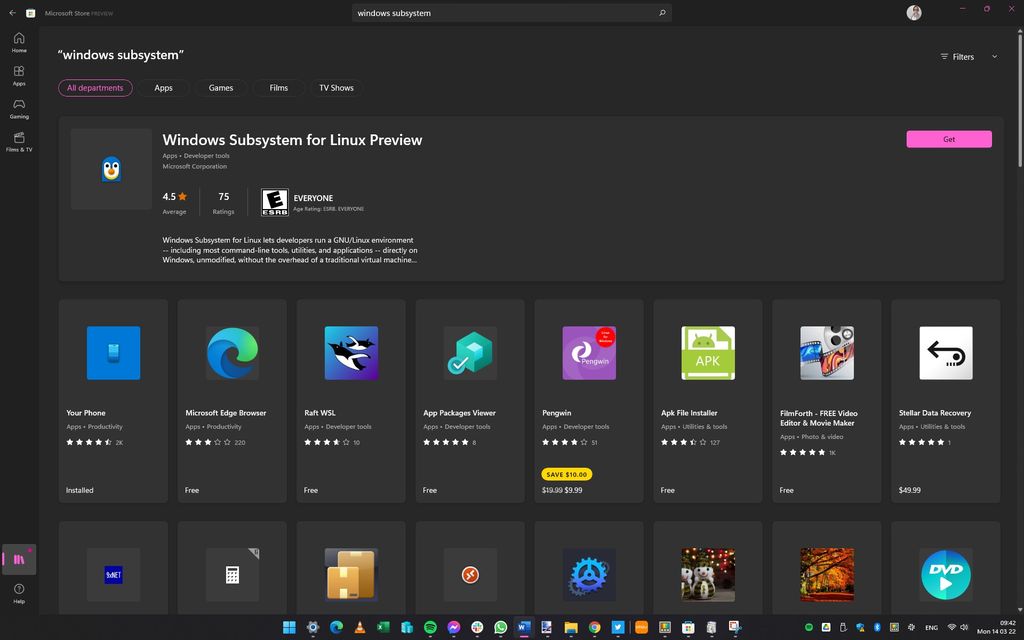This screenshot has height=640, width=1024.
Task: Select the All departments tab
Action: [x=95, y=88]
